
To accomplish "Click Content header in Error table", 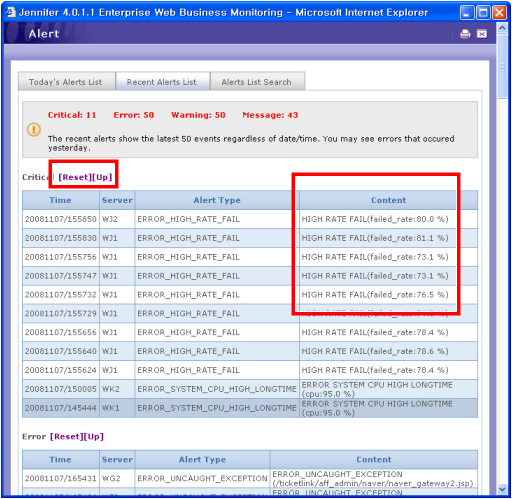I will pos(374,459).
